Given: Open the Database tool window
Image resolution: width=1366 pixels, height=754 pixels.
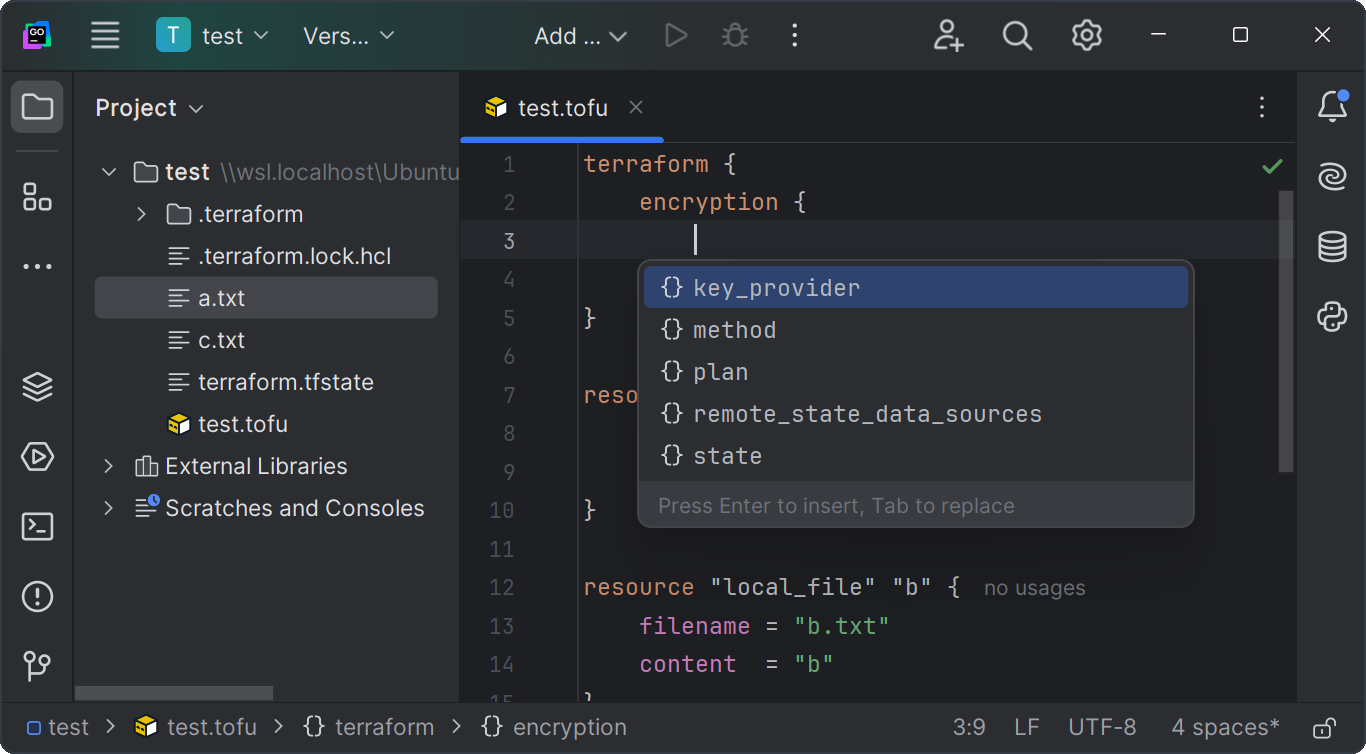Looking at the screenshot, I should (1332, 247).
